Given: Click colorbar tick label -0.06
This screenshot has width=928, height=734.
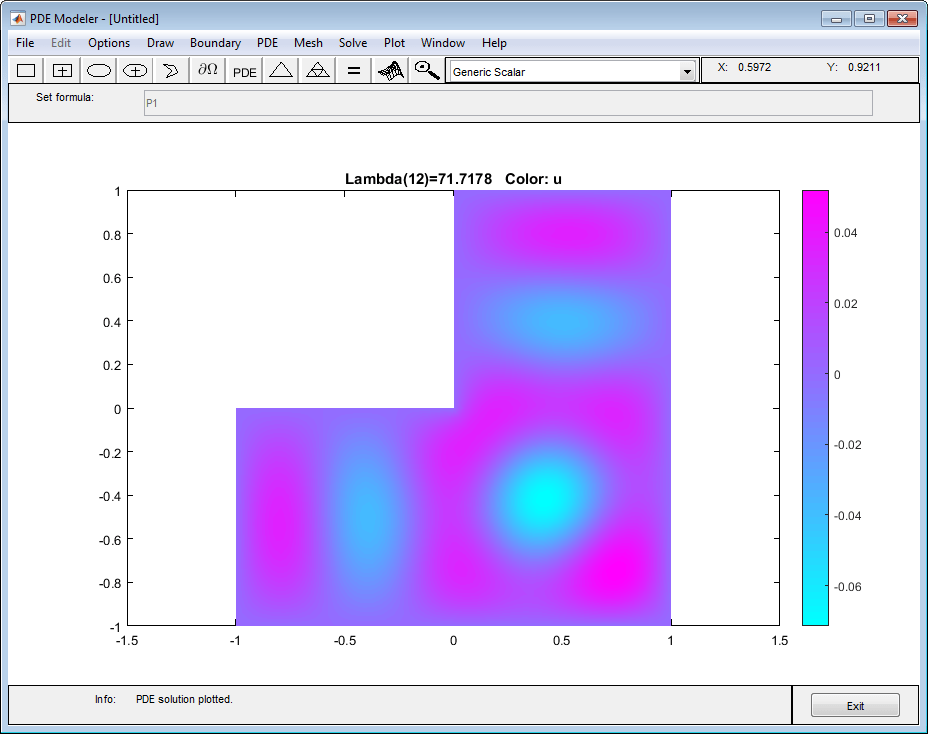Looking at the screenshot, I should pos(848,587).
